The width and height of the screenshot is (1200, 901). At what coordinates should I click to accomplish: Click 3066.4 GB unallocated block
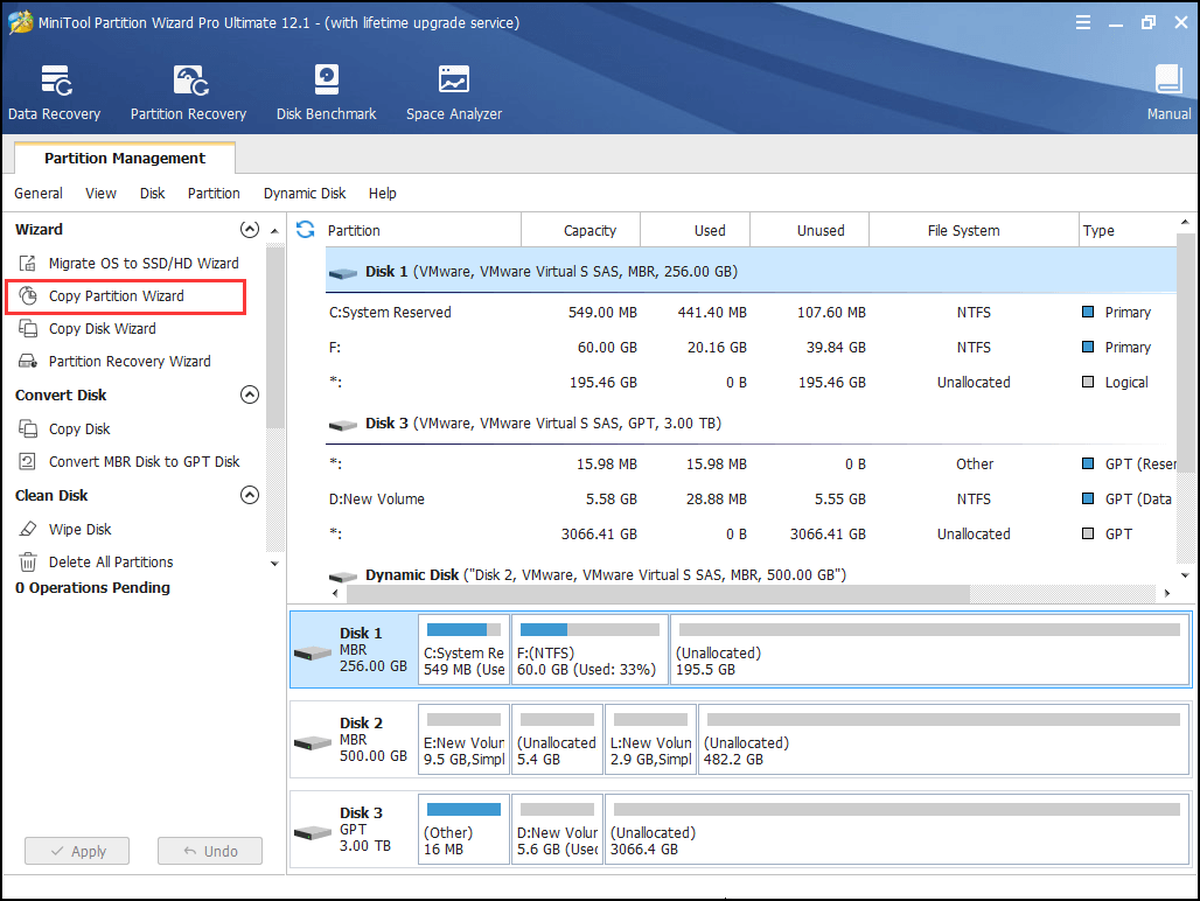coord(897,829)
